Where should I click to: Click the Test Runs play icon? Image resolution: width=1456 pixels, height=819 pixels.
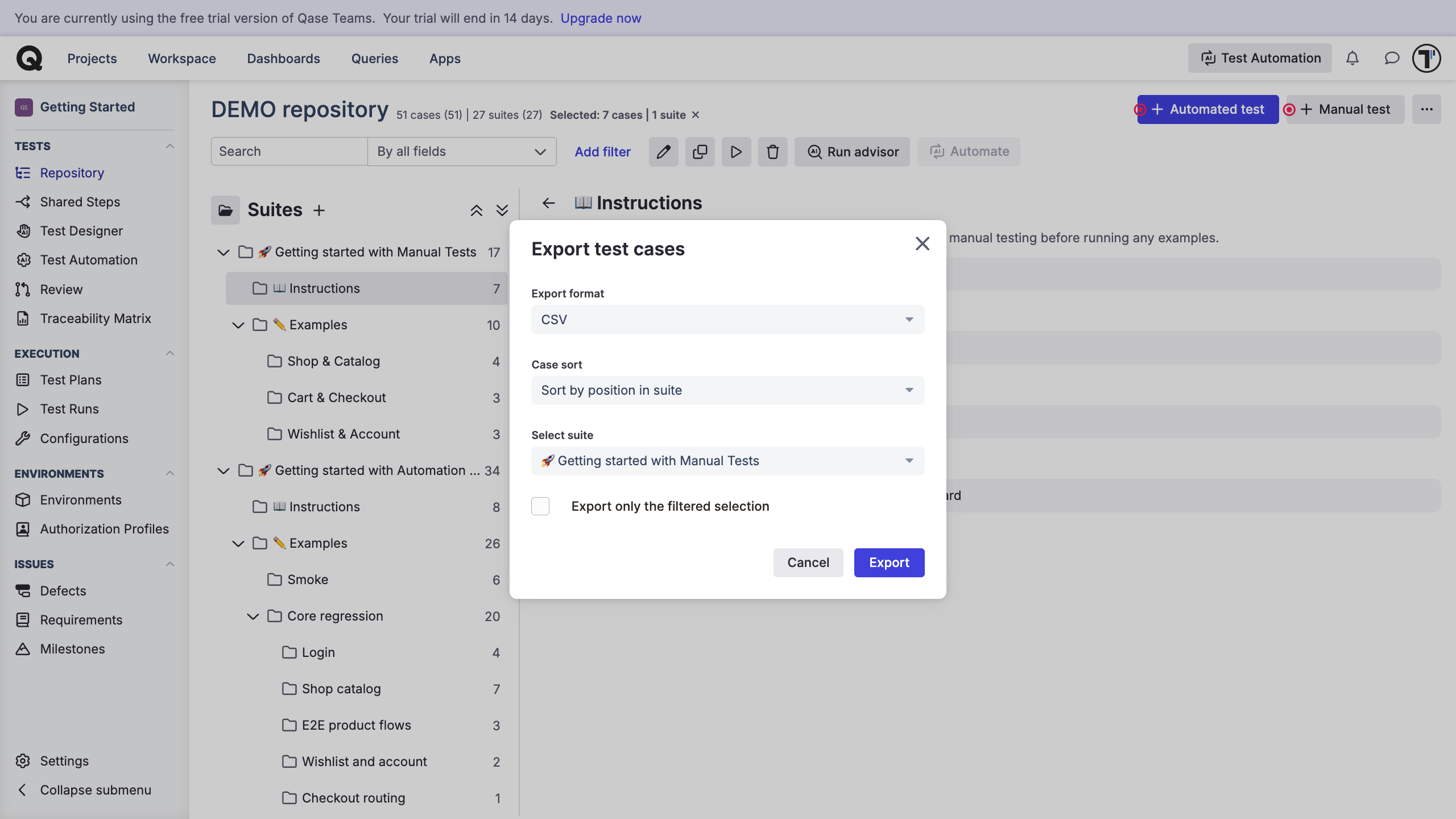[x=23, y=409]
